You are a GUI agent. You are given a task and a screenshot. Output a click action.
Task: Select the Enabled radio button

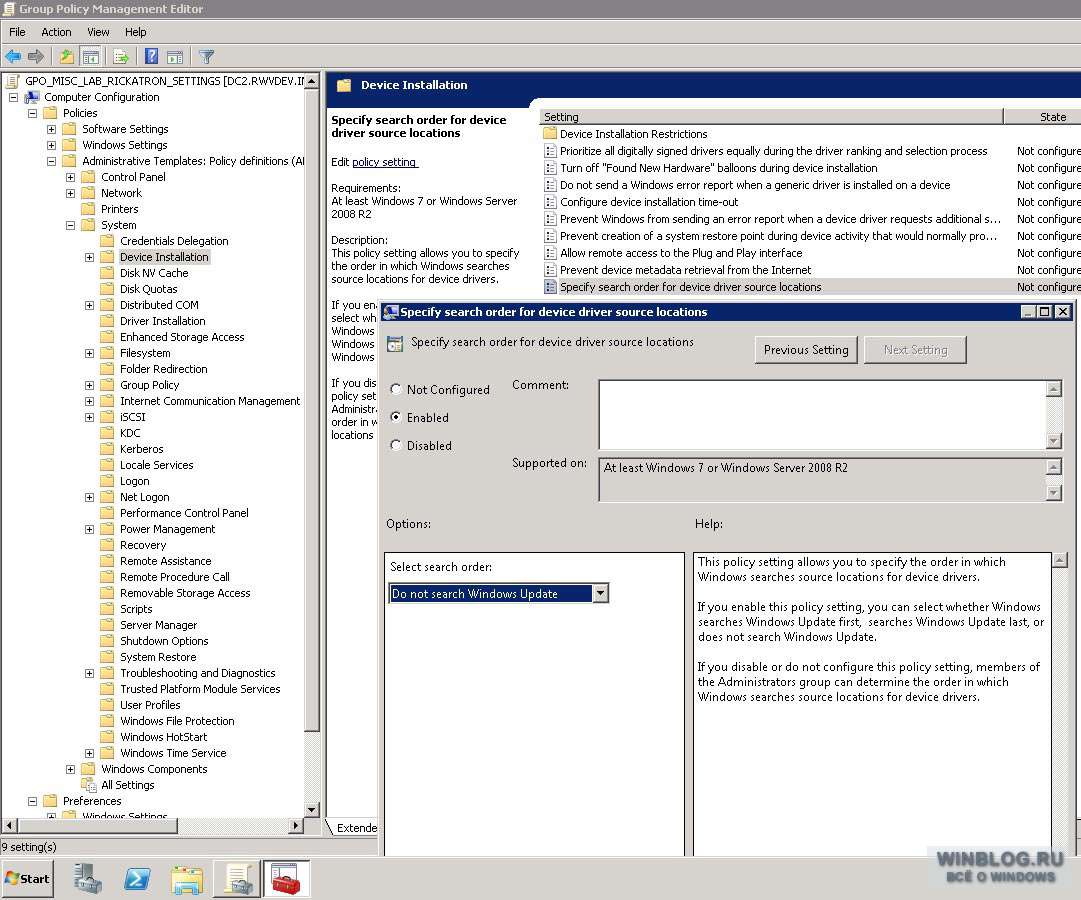(x=396, y=417)
